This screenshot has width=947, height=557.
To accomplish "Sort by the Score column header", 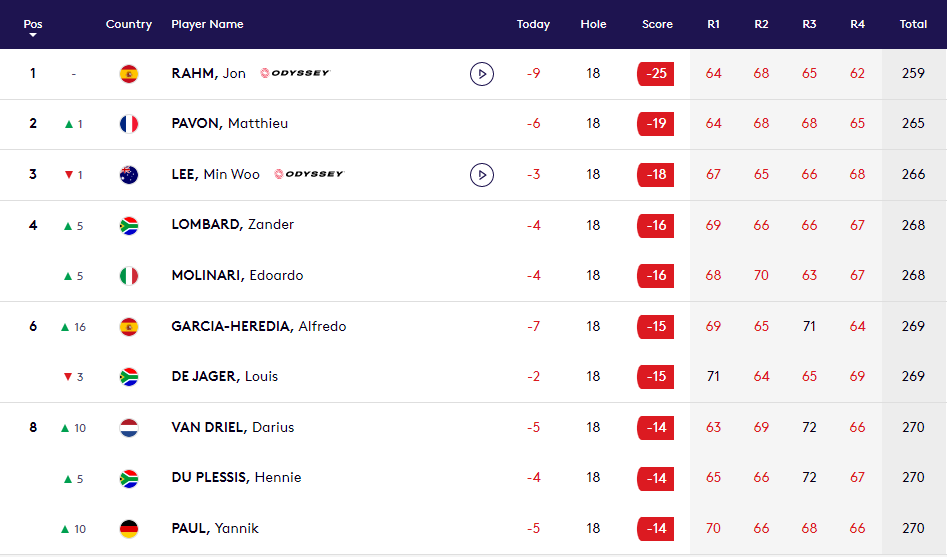I will pyautogui.click(x=657, y=24).
